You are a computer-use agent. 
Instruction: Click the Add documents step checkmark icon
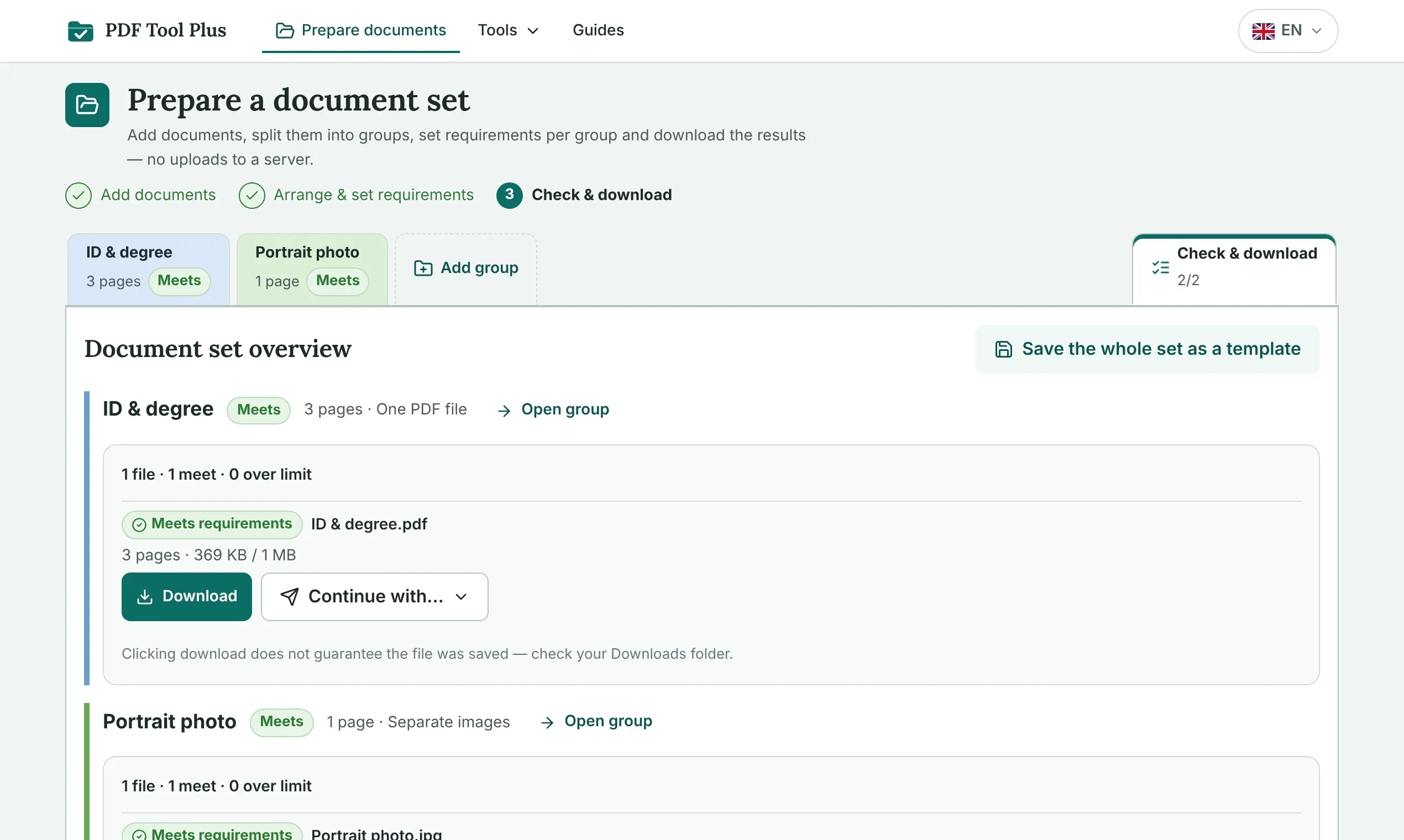(78, 195)
